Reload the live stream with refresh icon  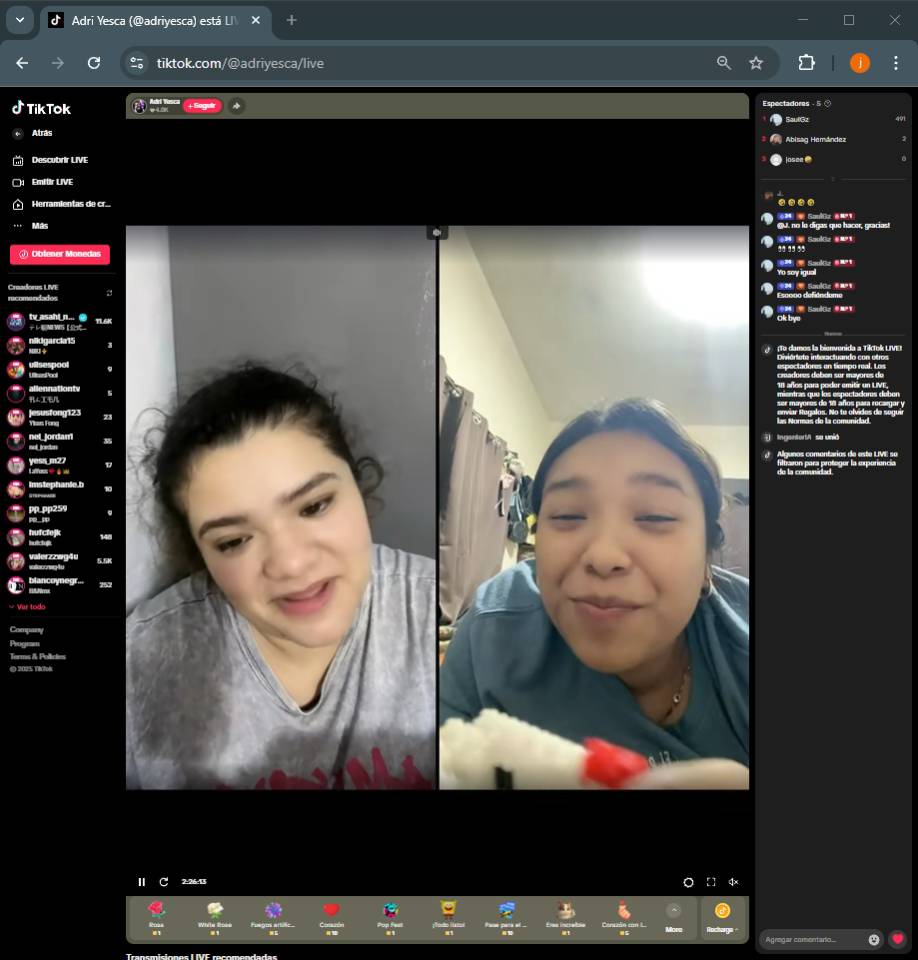164,882
